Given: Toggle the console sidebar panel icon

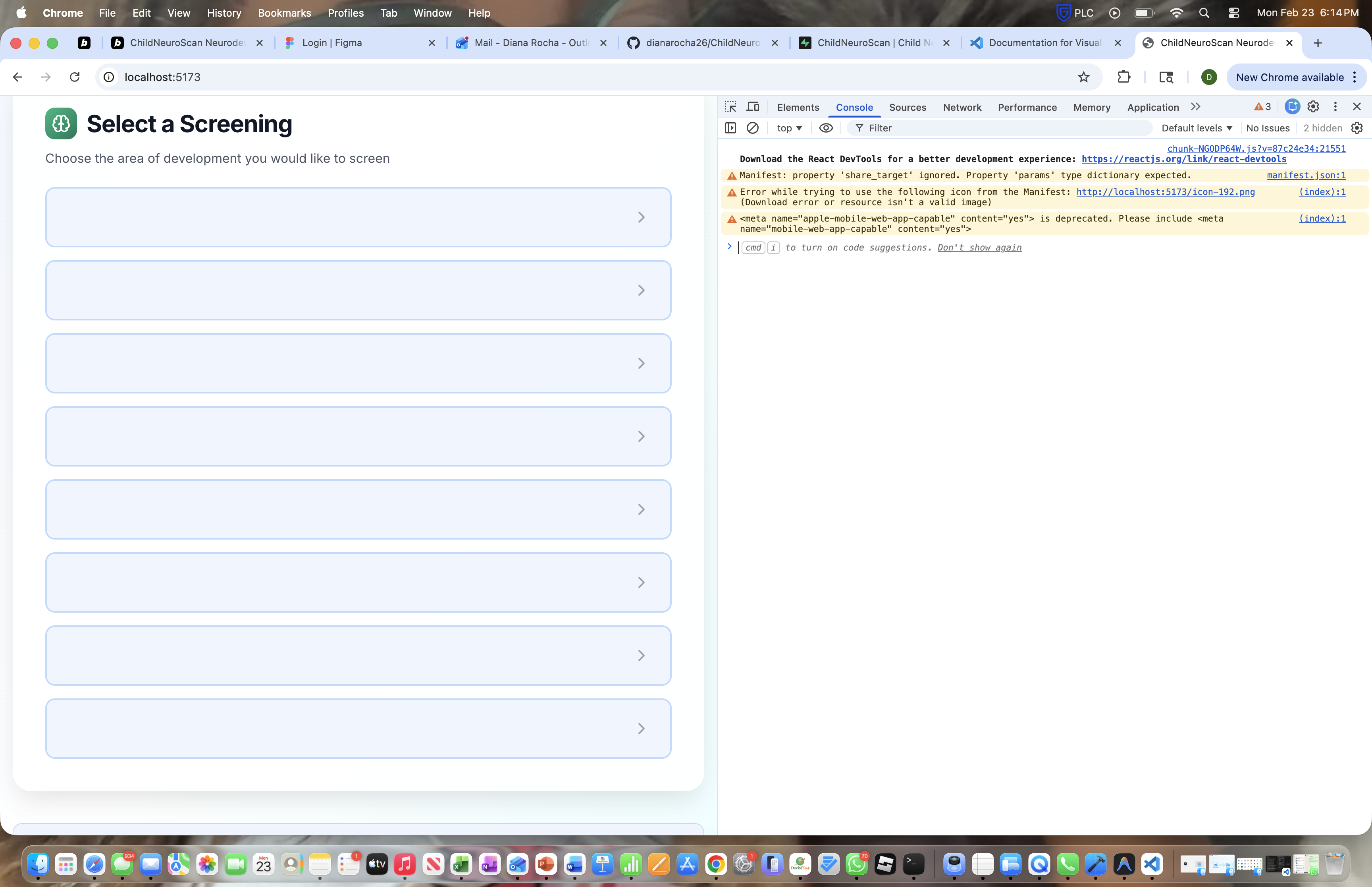Looking at the screenshot, I should click(730, 128).
